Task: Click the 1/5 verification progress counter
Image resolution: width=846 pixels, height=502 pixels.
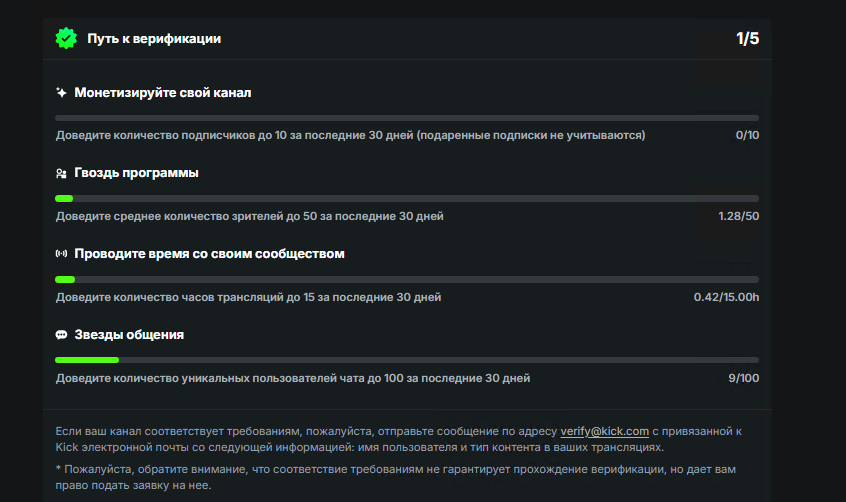Action: tap(747, 39)
